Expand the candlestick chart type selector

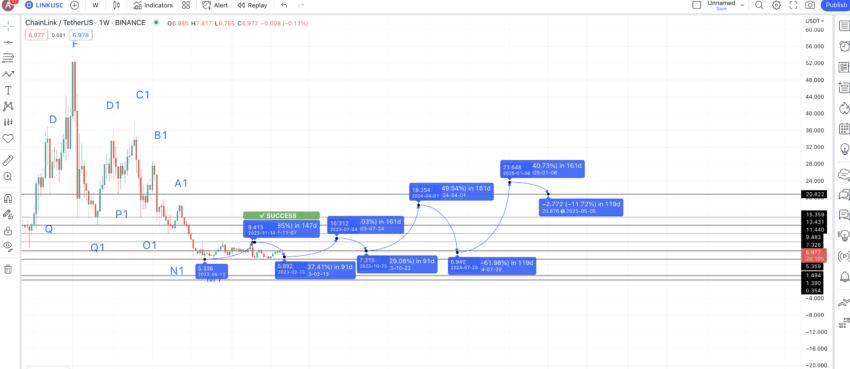click(116, 5)
